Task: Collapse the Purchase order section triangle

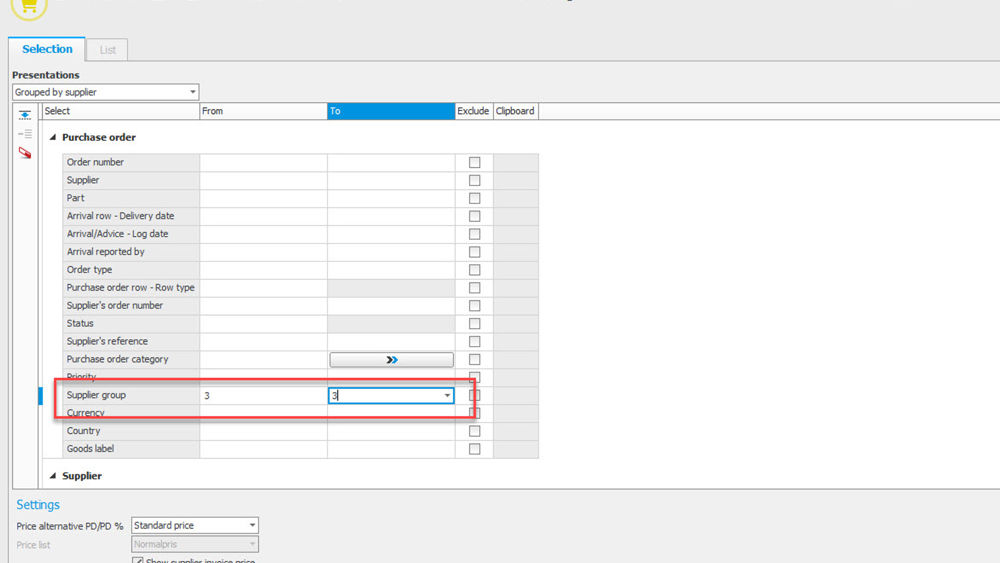Action: [x=53, y=138]
